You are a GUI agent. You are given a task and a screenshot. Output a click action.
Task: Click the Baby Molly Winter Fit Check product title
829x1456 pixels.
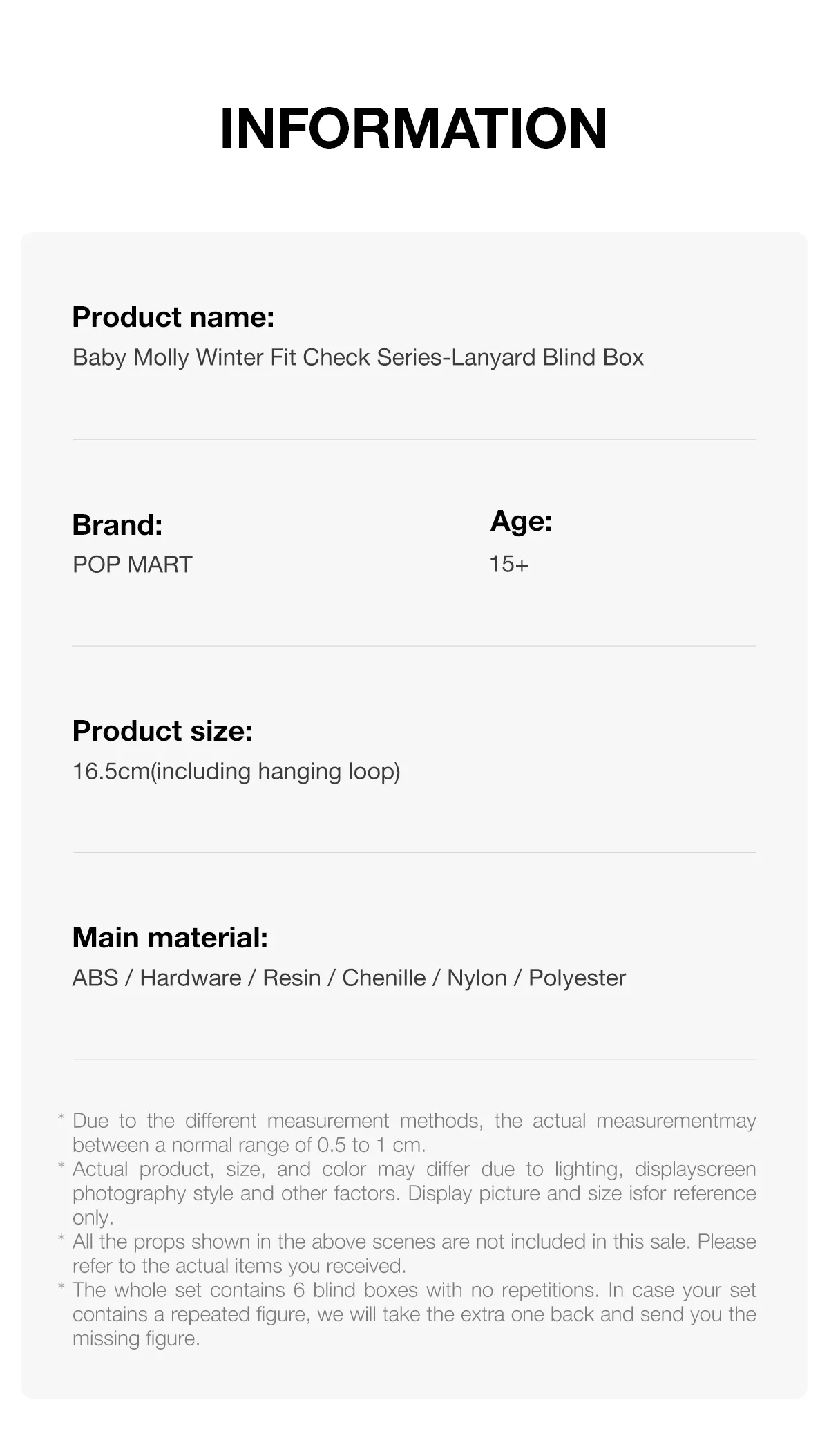[358, 357]
